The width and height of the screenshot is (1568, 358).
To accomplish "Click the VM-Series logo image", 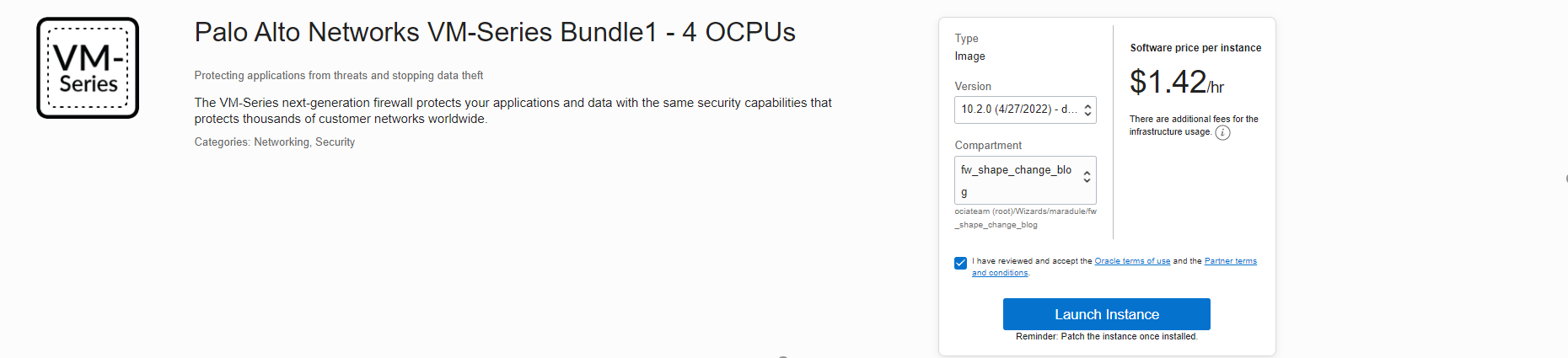I will (88, 68).
